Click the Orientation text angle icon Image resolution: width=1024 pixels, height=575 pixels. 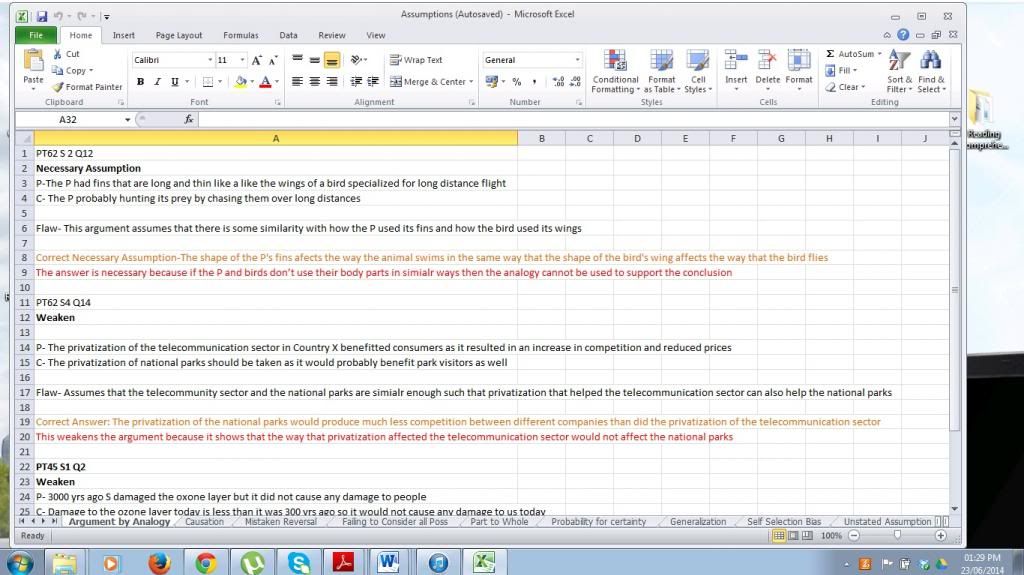357,60
